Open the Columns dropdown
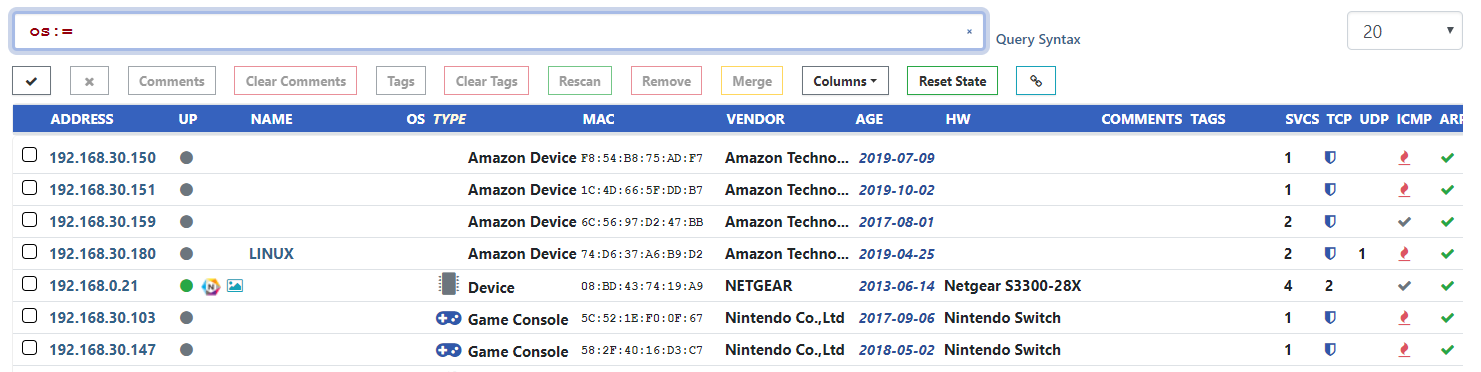 tap(845, 81)
